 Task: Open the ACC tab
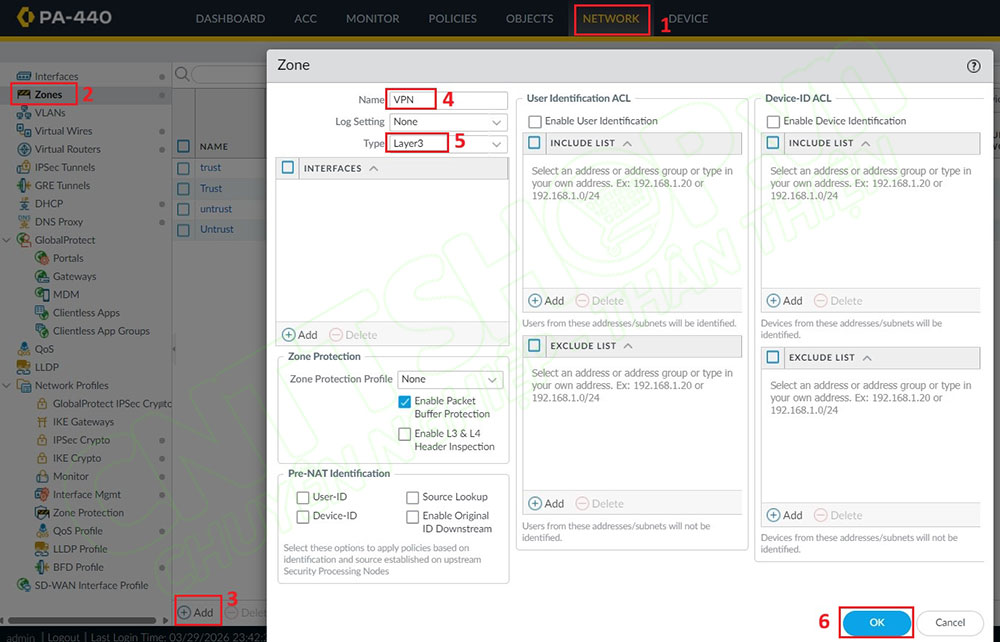coord(305,18)
